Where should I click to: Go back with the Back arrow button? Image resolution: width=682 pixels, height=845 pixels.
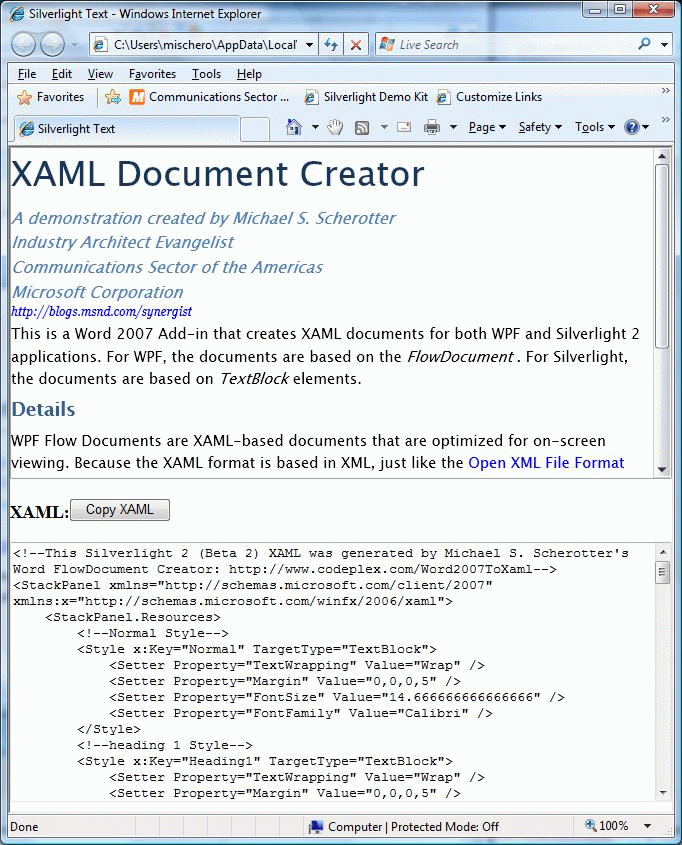[x=24, y=45]
